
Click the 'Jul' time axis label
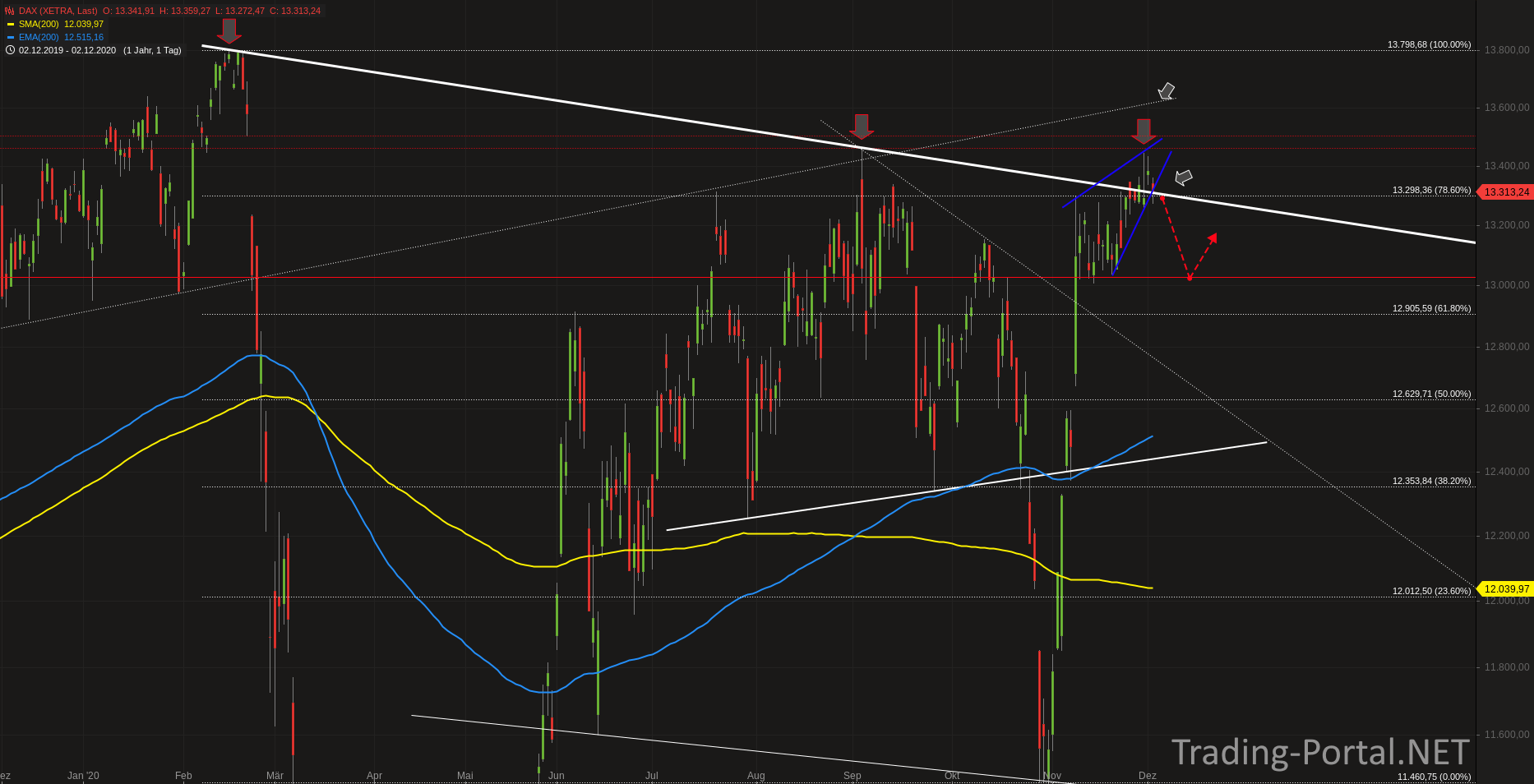click(652, 776)
